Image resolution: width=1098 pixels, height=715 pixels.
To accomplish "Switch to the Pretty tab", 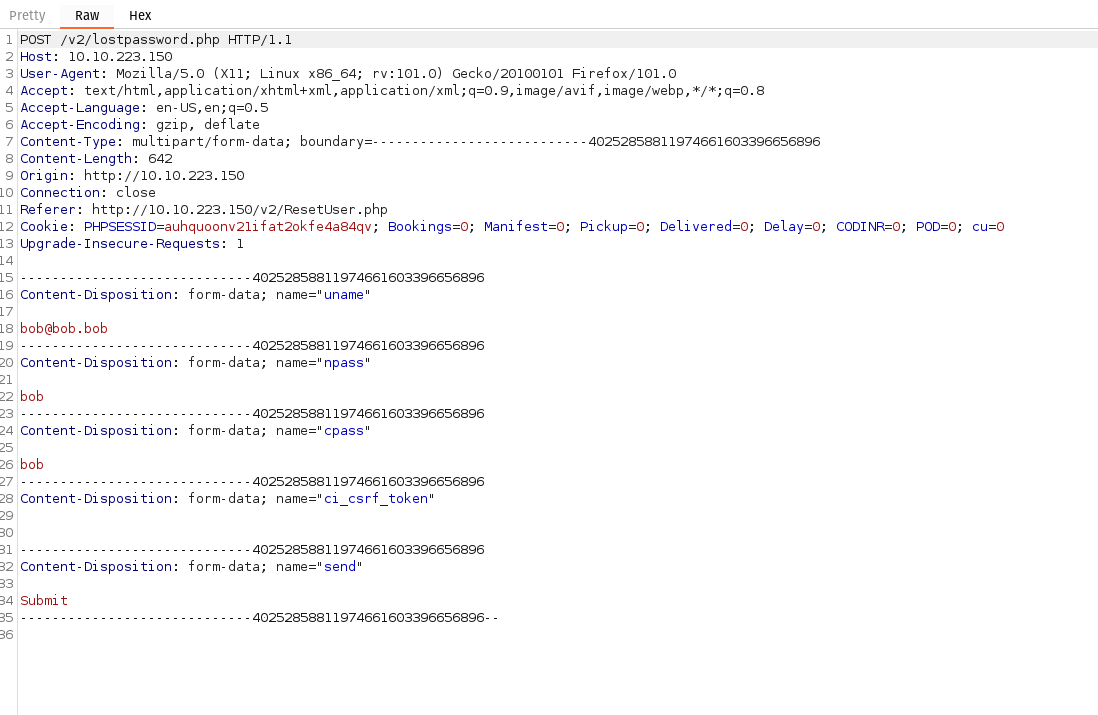I will point(27,15).
